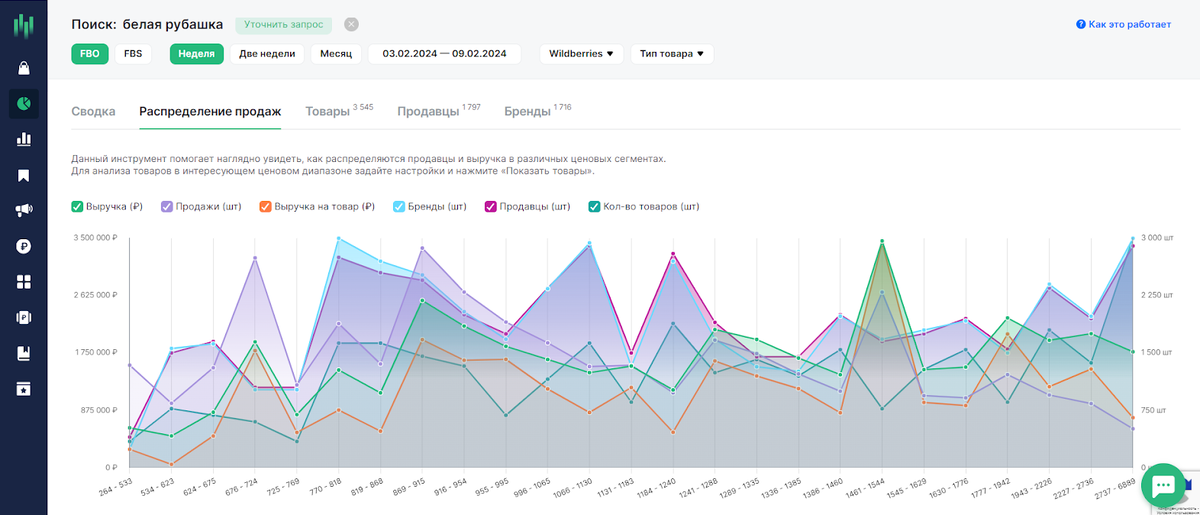Open the Wildberries marketplace dropdown

click(x=582, y=54)
